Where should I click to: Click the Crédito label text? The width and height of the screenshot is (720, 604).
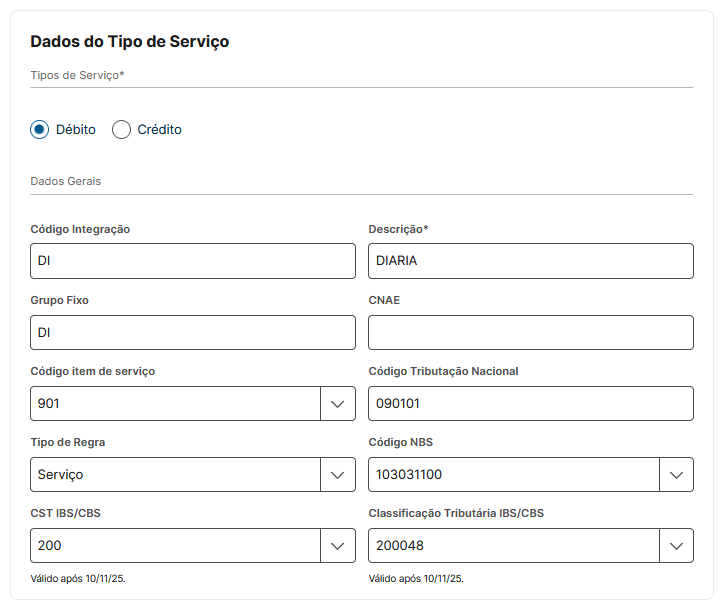pos(159,129)
